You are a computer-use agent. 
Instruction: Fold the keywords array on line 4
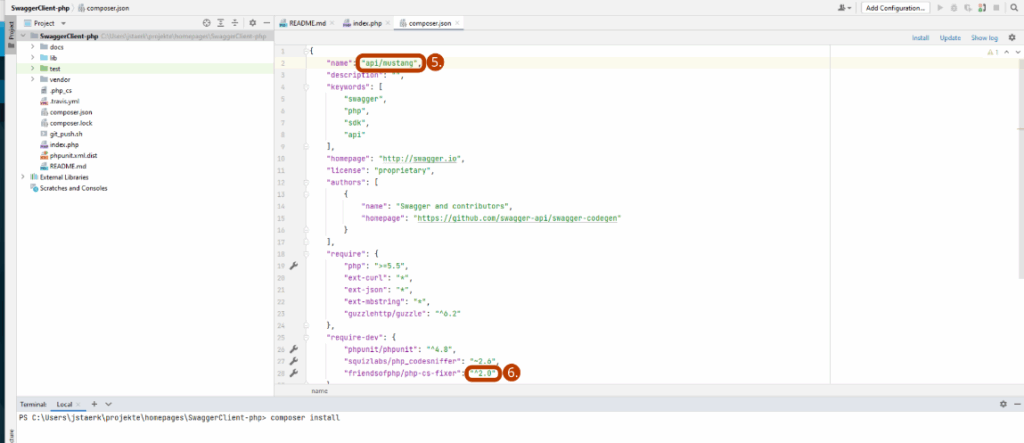pos(306,87)
